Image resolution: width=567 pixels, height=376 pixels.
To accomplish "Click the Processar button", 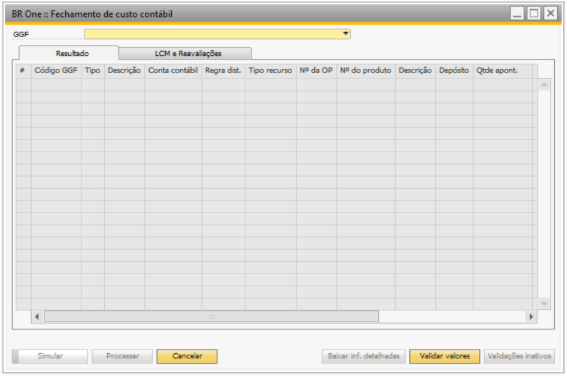I will coord(122,356).
